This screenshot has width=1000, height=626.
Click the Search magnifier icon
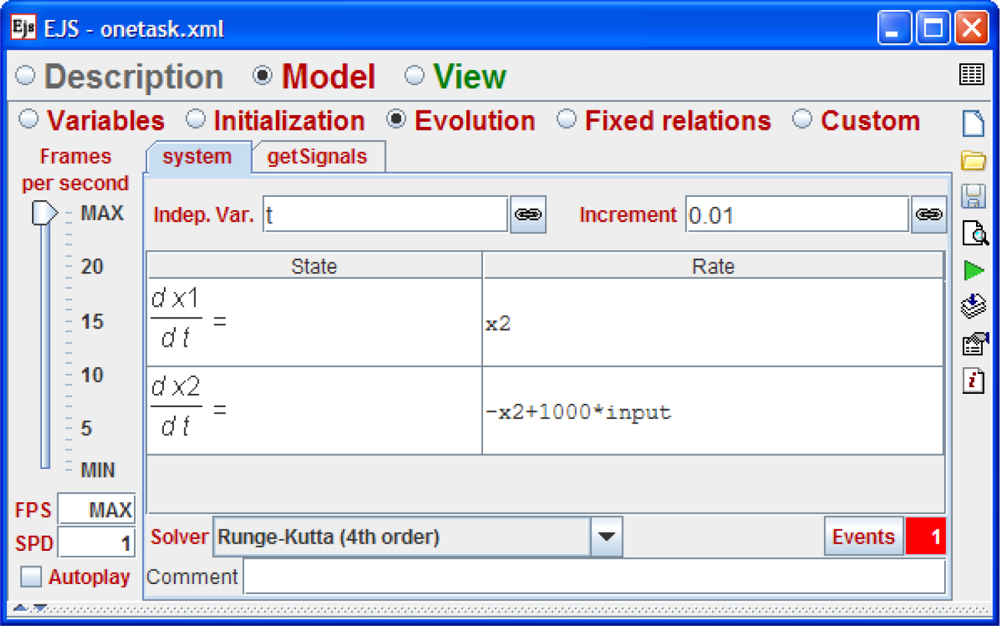coord(973,233)
